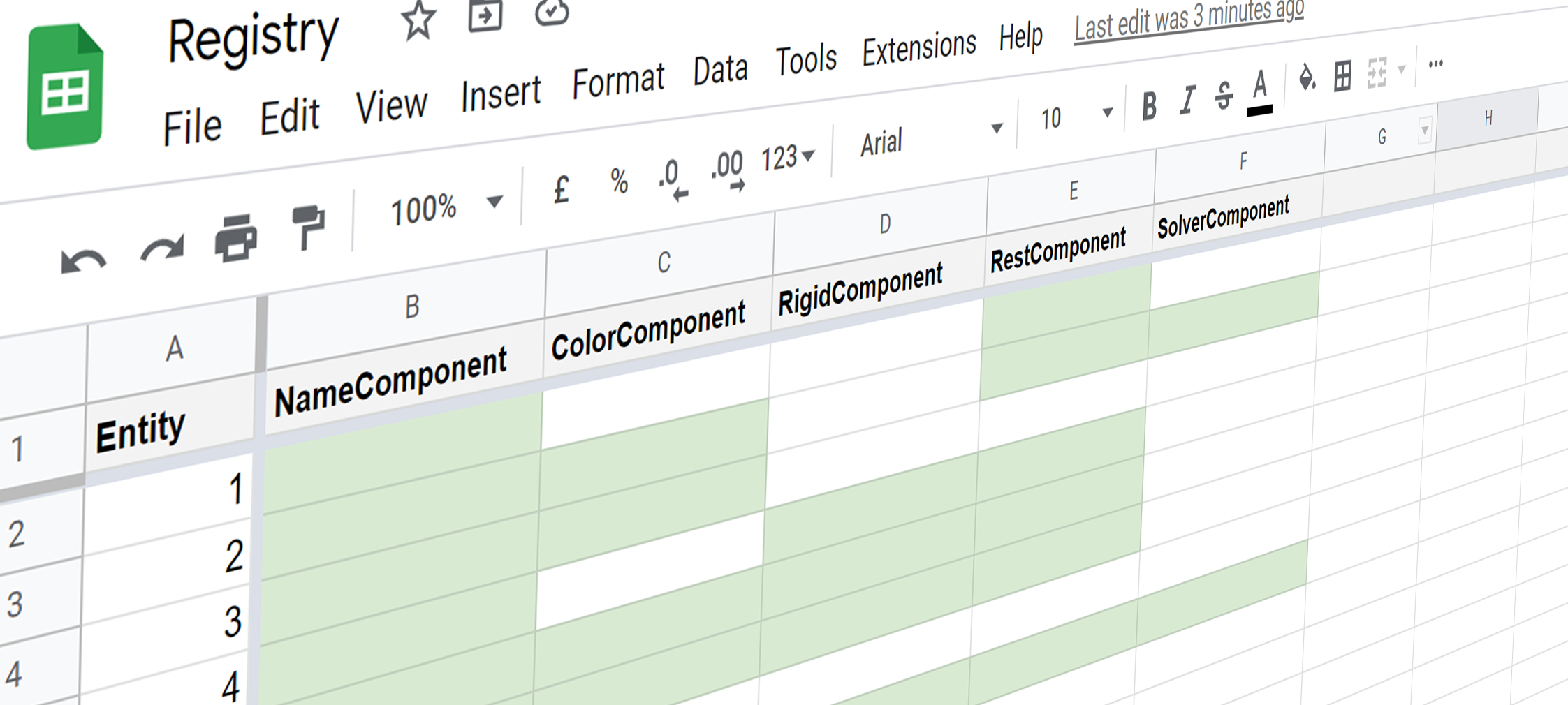The height and width of the screenshot is (705, 1568).
Task: Click the Move to folder icon
Action: (x=485, y=15)
